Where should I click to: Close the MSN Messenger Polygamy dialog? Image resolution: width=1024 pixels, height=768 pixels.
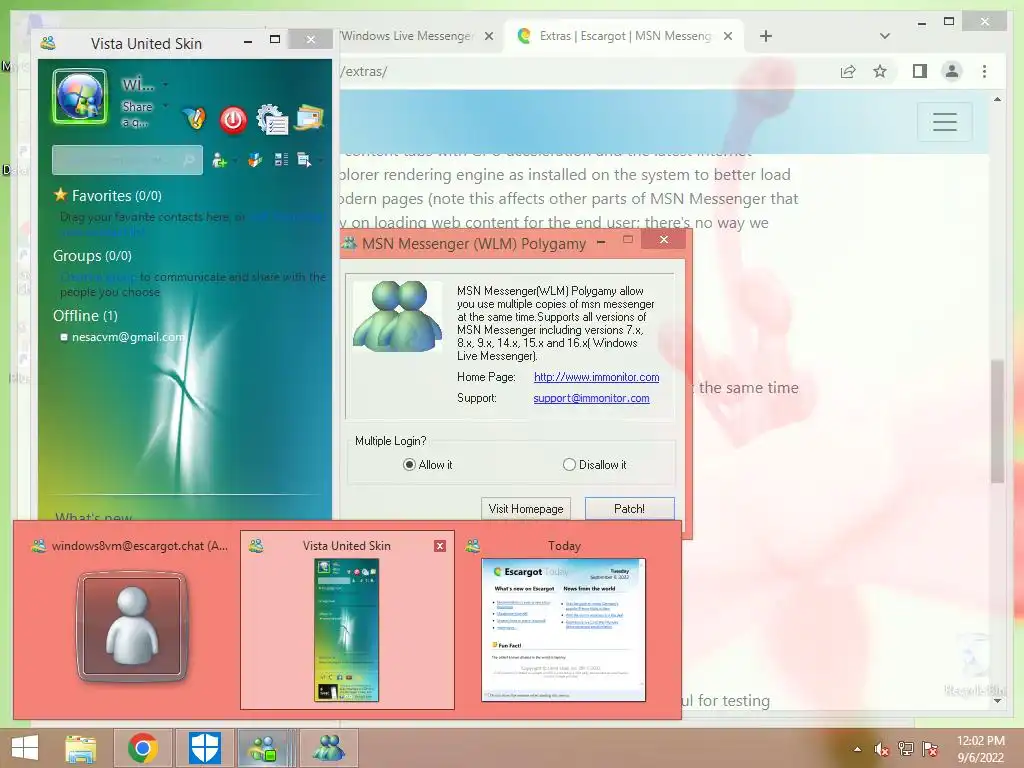point(664,240)
